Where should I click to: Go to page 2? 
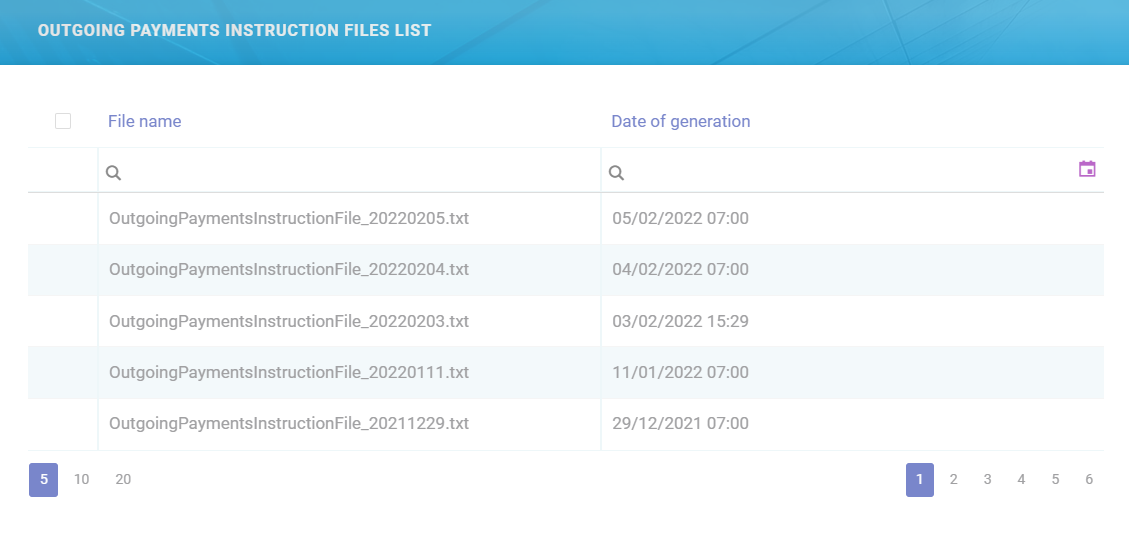953,480
